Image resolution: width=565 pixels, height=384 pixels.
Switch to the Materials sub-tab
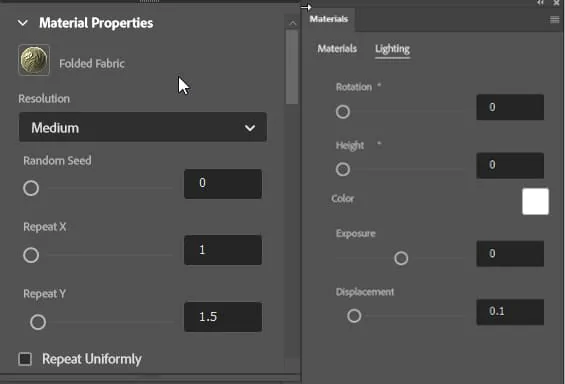click(337, 49)
